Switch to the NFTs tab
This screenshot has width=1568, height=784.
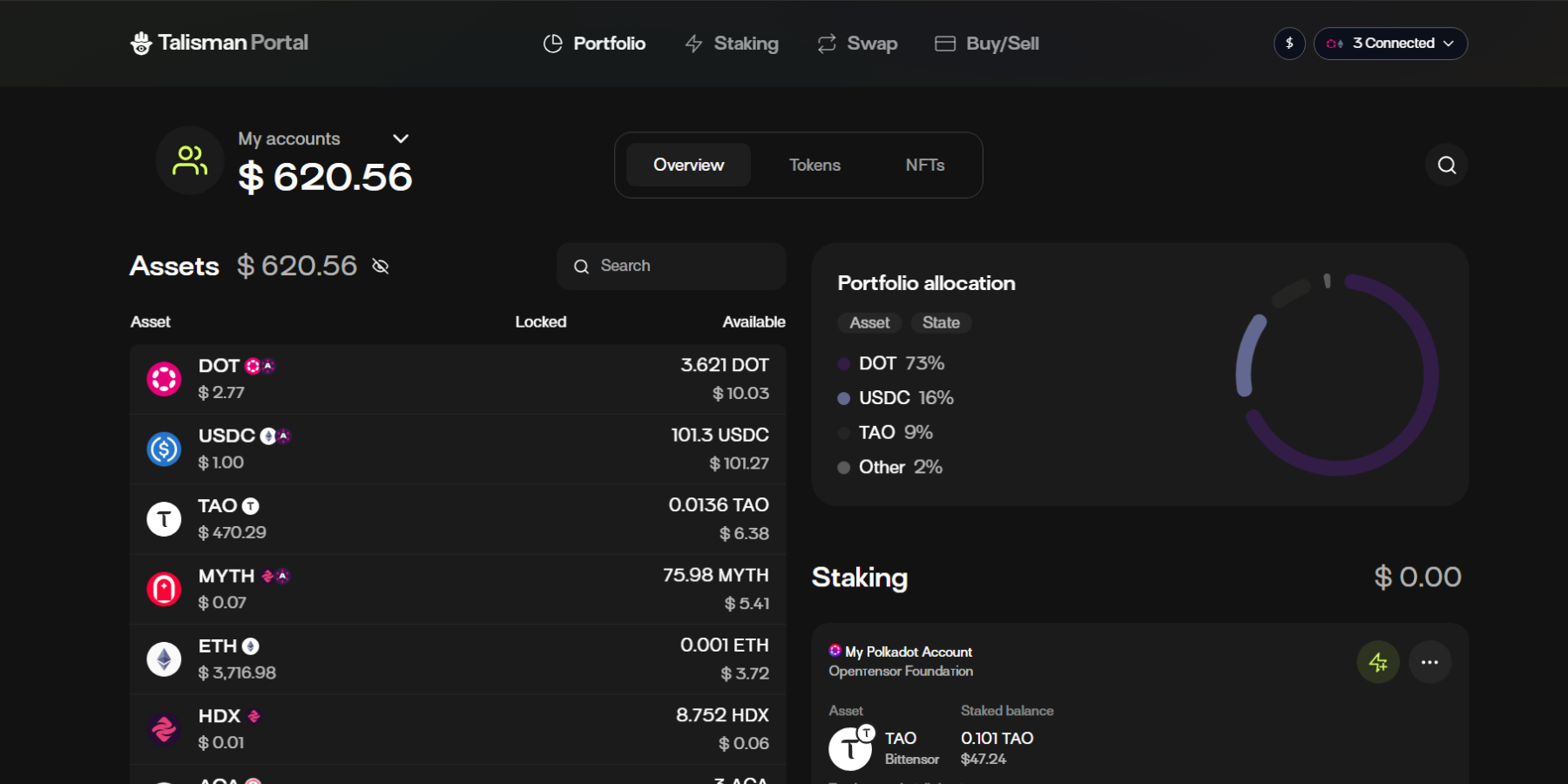(924, 166)
